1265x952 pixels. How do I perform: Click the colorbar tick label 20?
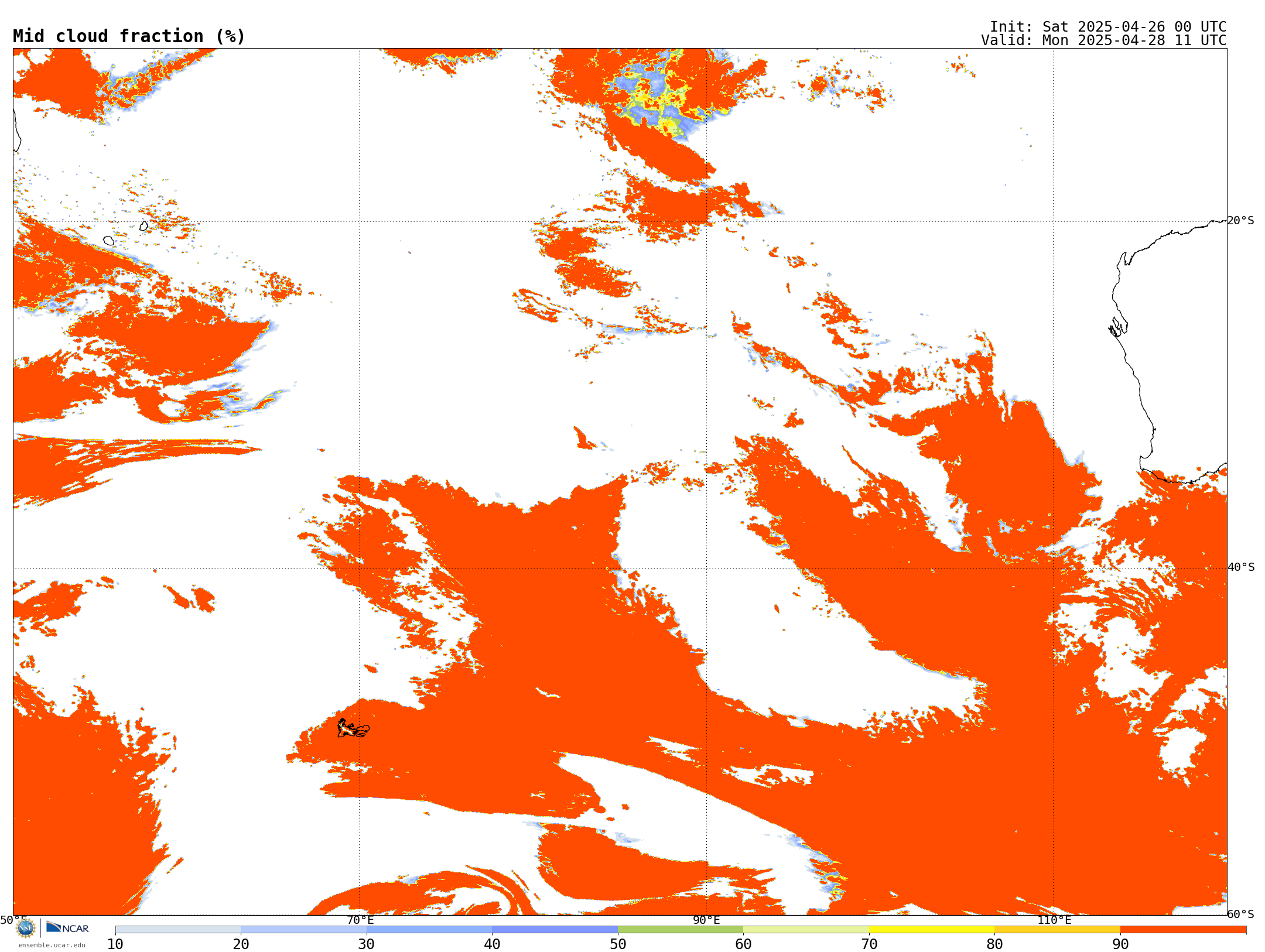[241, 944]
